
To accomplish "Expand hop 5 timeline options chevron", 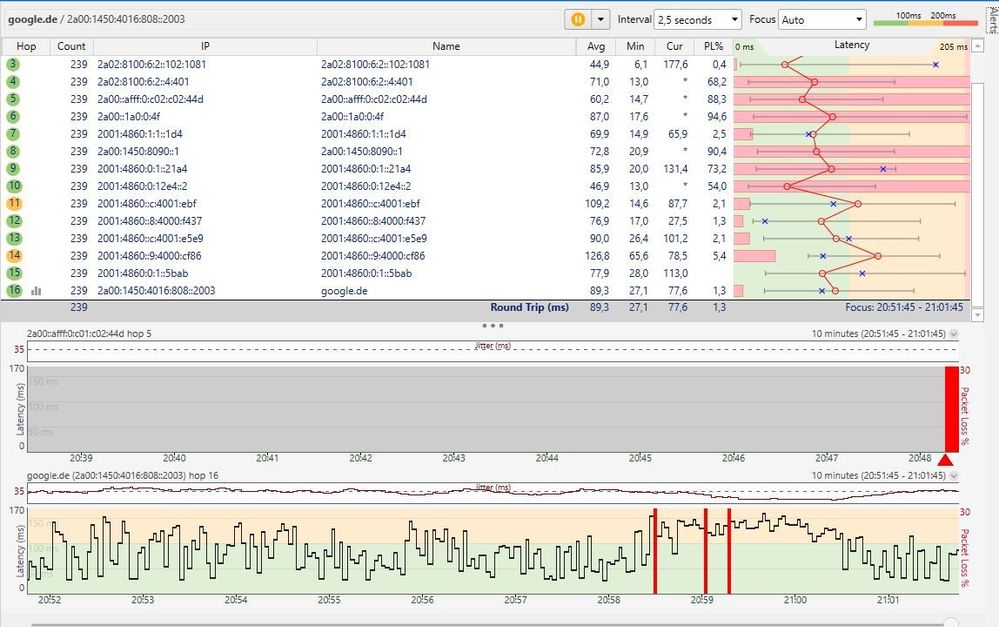I will coord(954,334).
